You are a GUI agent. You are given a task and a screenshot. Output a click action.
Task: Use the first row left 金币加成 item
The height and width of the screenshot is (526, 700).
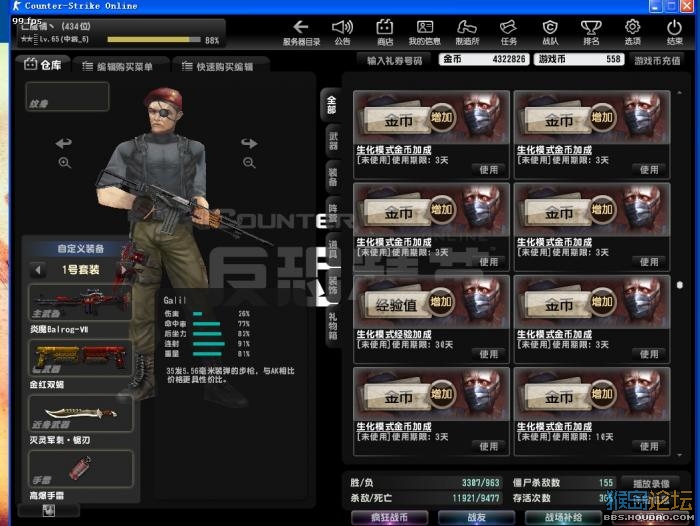pyautogui.click(x=489, y=170)
